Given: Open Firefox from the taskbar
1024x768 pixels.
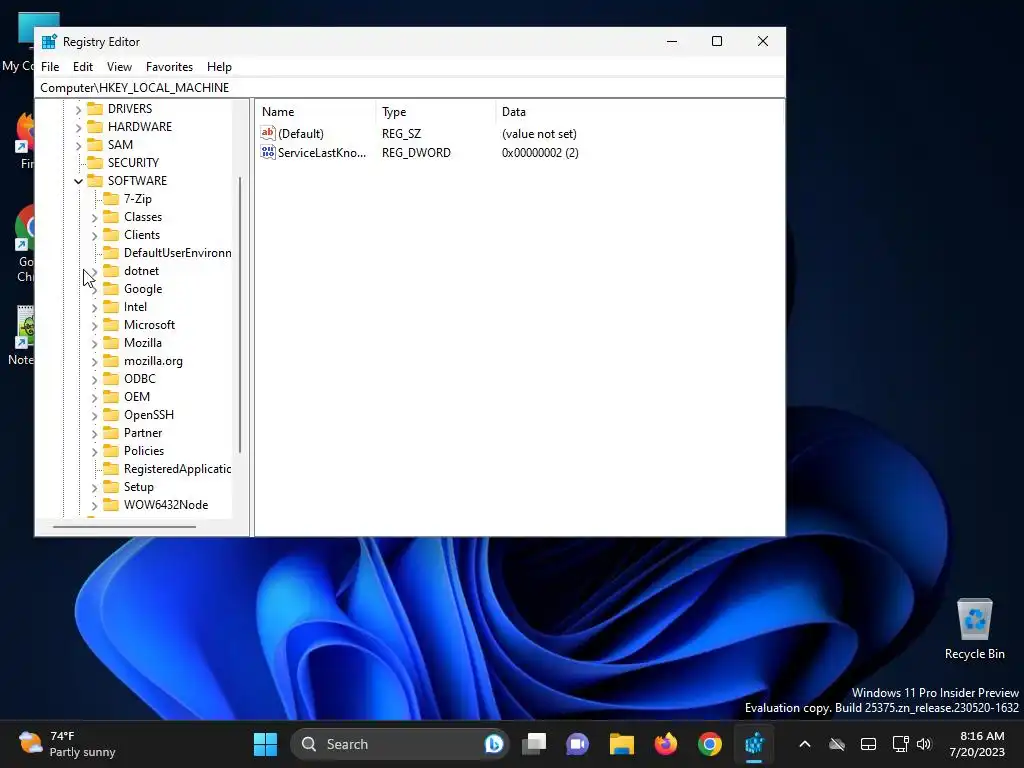Looking at the screenshot, I should coord(665,744).
